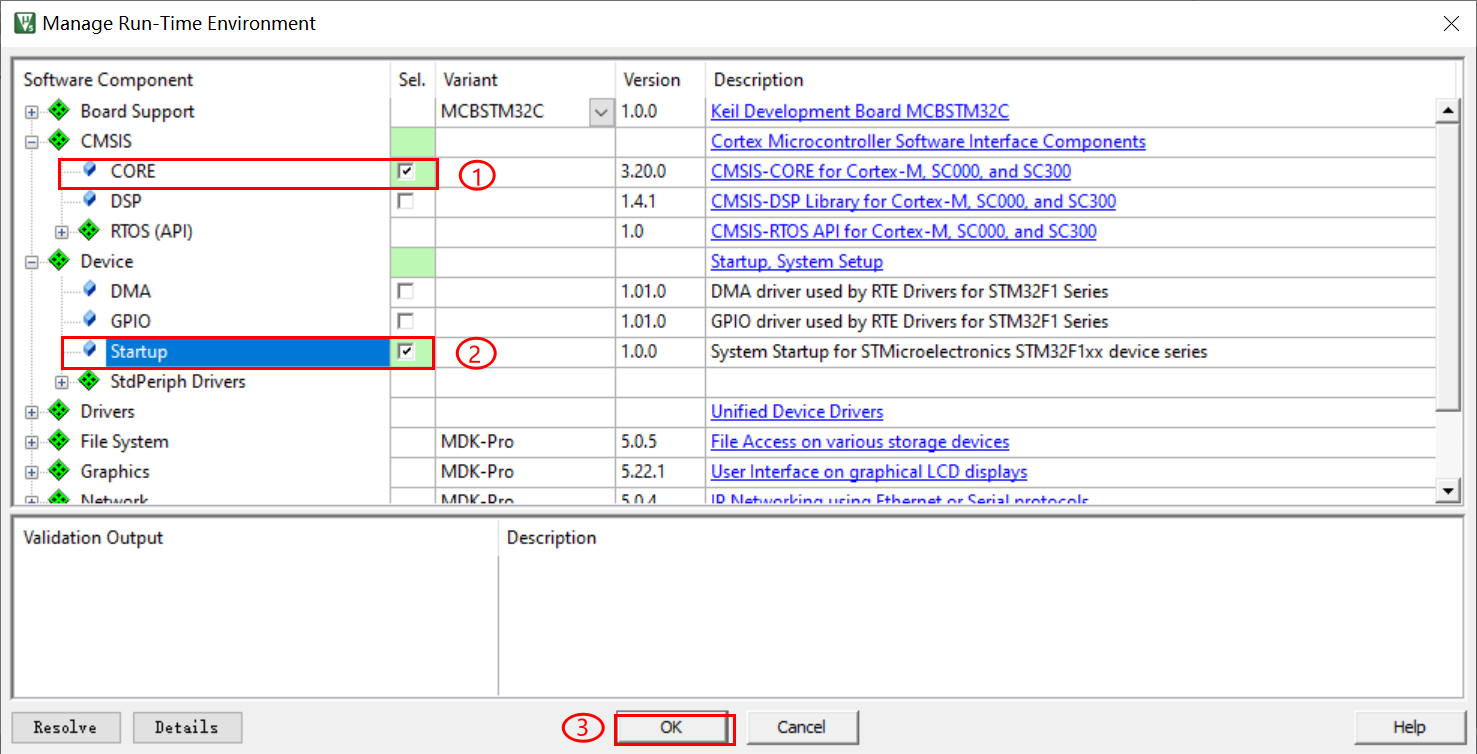Open the CMSIS-DSP Library description link
This screenshot has width=1477, height=754.
pos(913,201)
